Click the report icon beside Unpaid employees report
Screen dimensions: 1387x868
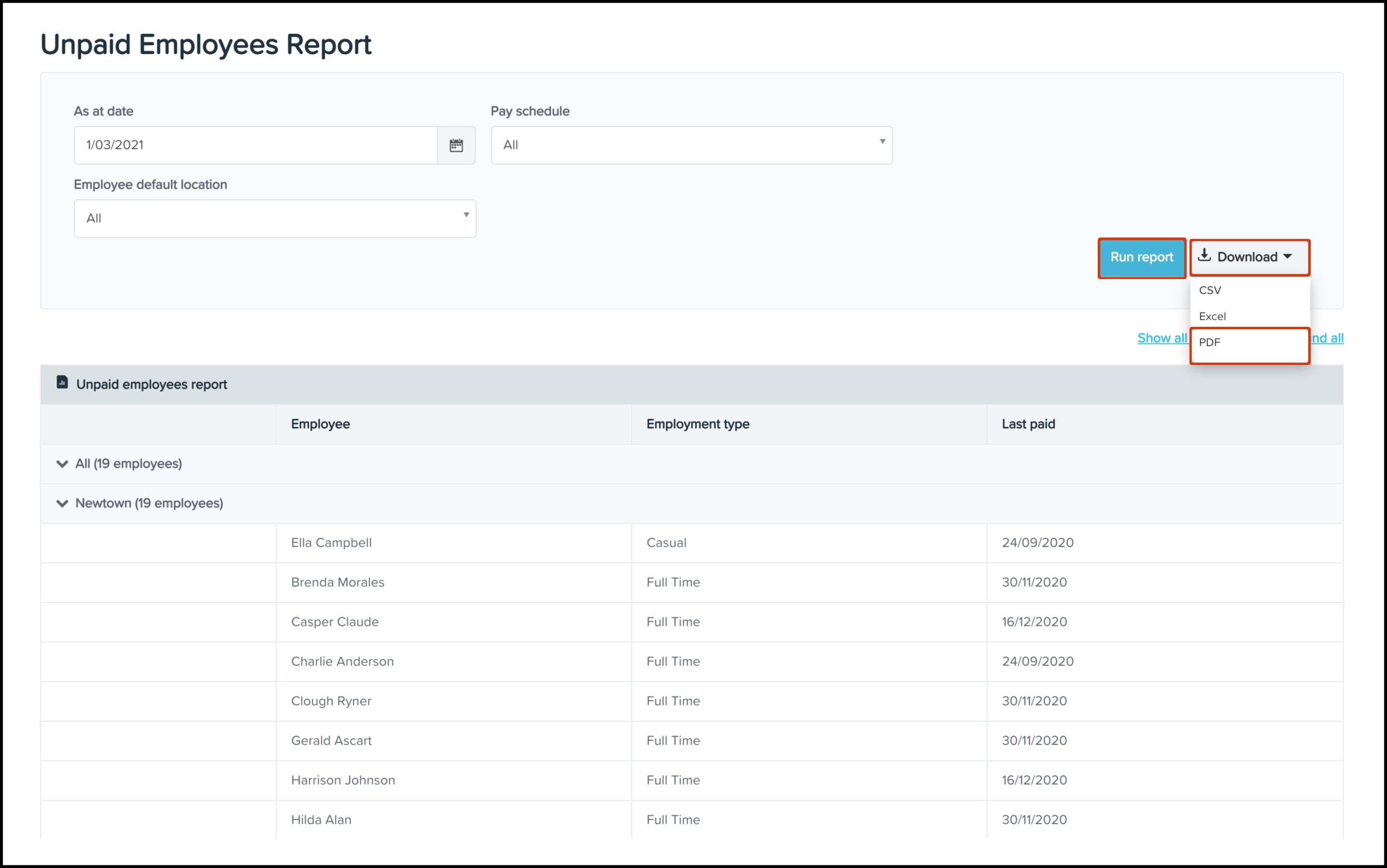(x=62, y=382)
